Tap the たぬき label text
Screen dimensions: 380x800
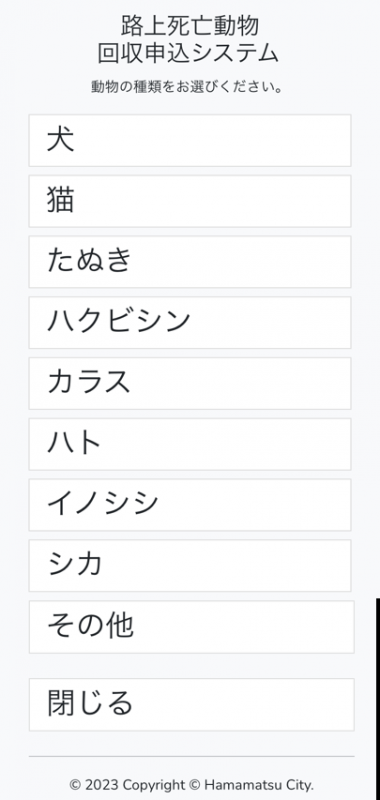90,260
